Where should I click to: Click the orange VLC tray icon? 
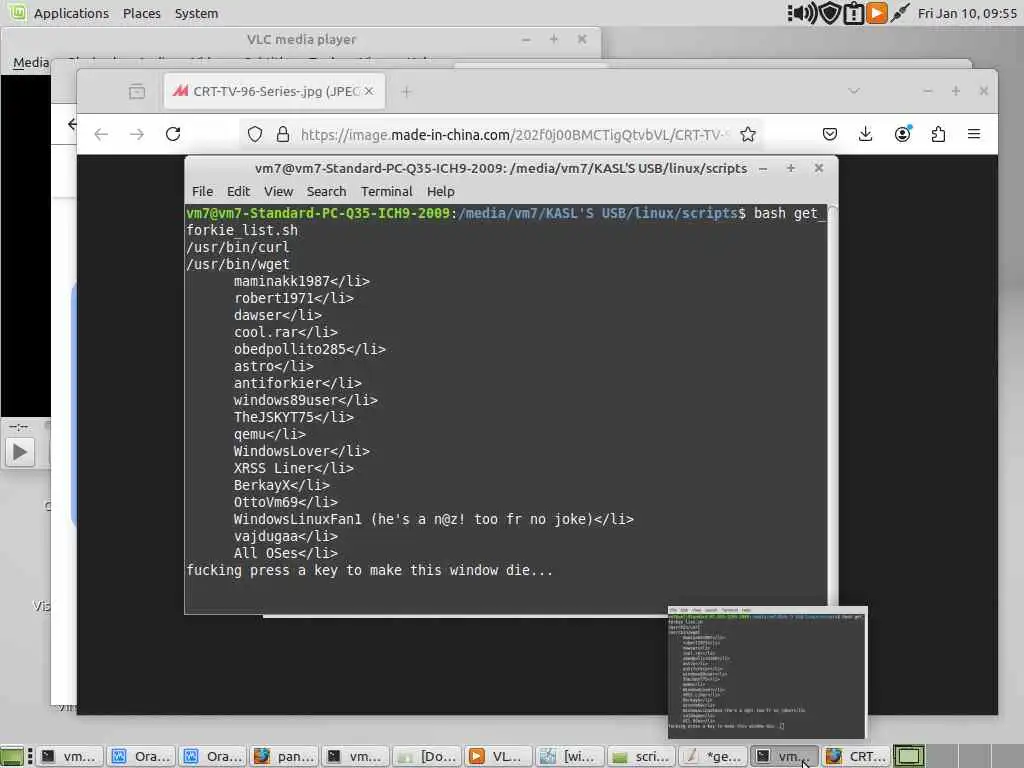coord(876,13)
